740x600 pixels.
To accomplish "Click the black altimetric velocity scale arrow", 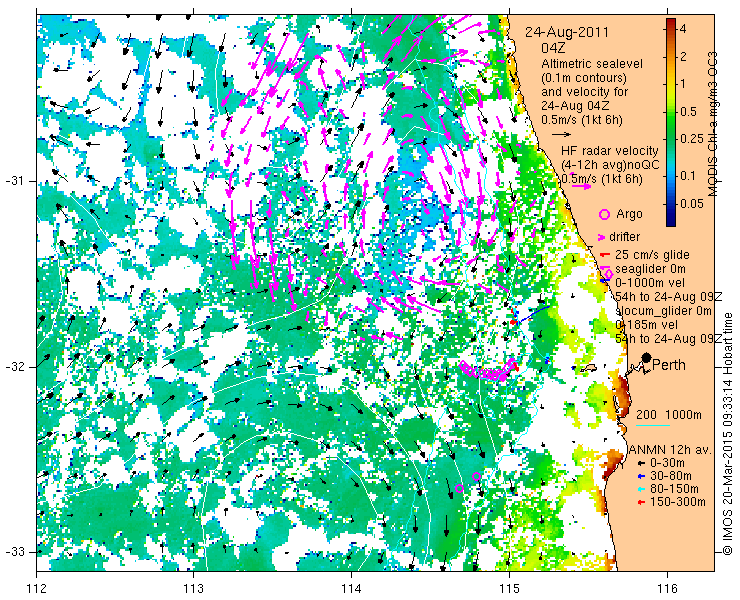I will tap(562, 135).
